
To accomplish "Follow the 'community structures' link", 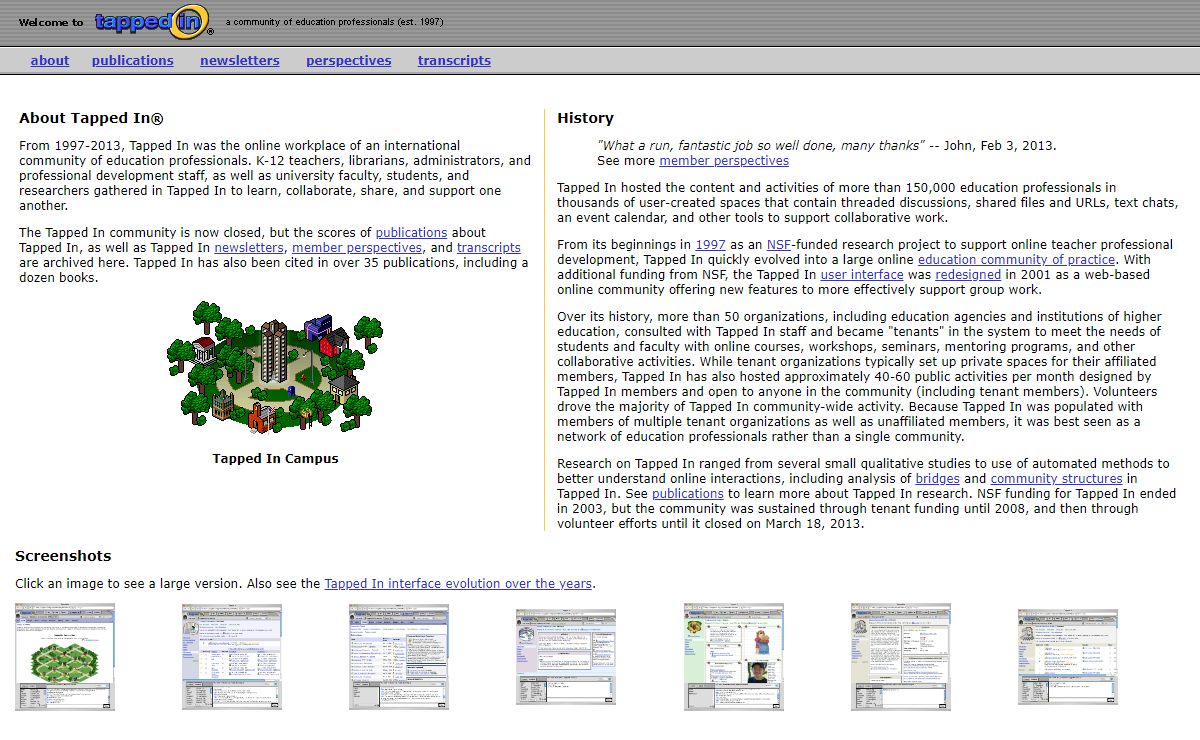I will (1056, 479).
